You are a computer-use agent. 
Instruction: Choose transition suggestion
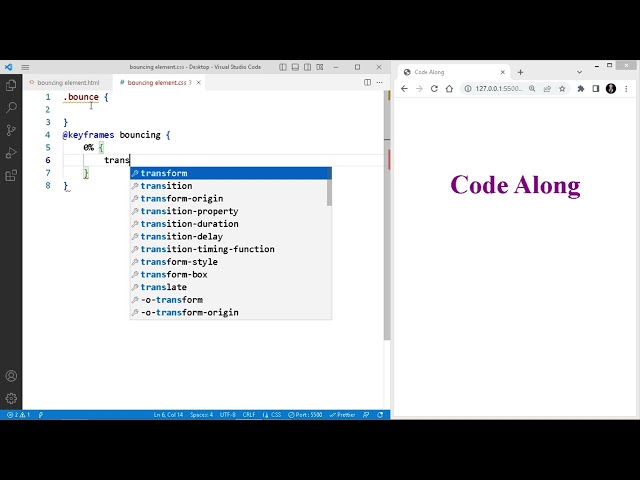coord(229,186)
